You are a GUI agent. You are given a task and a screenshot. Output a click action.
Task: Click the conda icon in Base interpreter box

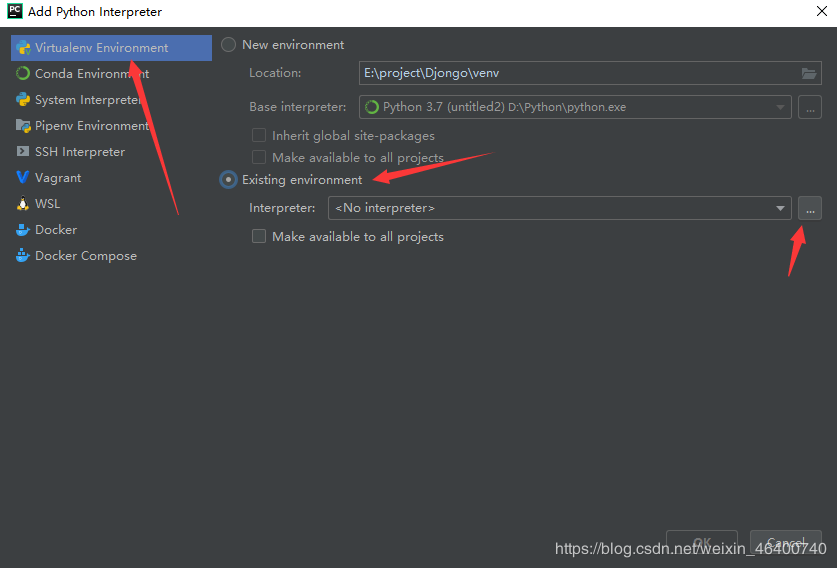[372, 107]
